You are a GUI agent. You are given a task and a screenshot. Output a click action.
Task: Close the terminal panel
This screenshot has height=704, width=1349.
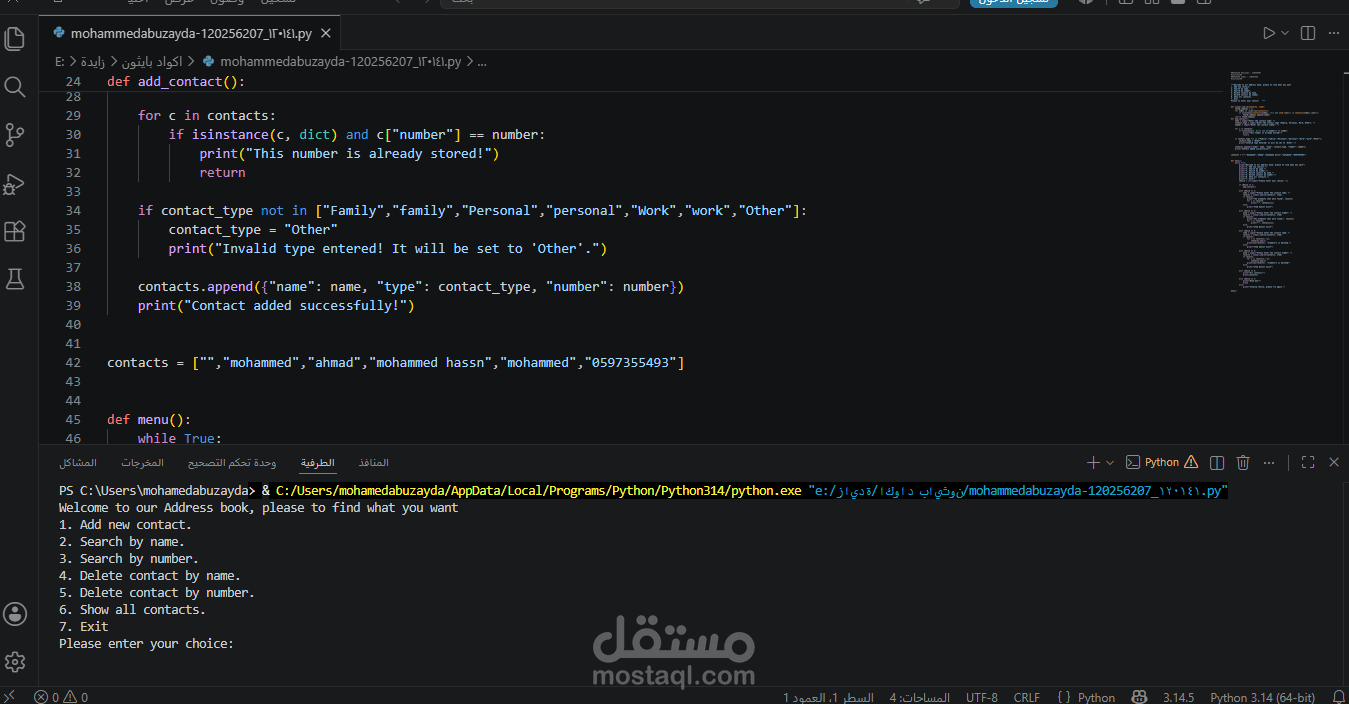point(1334,463)
